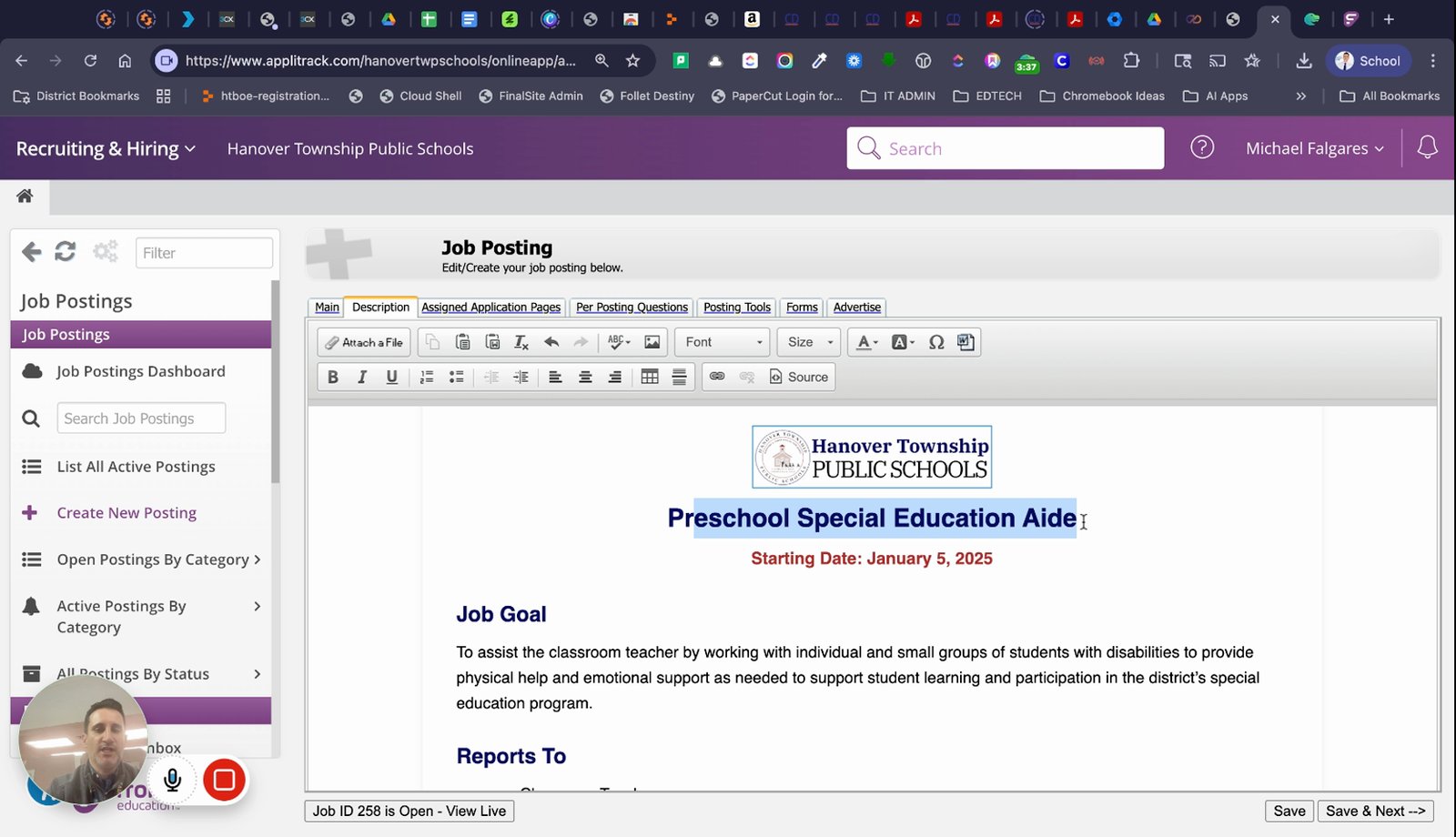Open the Font dropdown

pyautogui.click(x=723, y=342)
